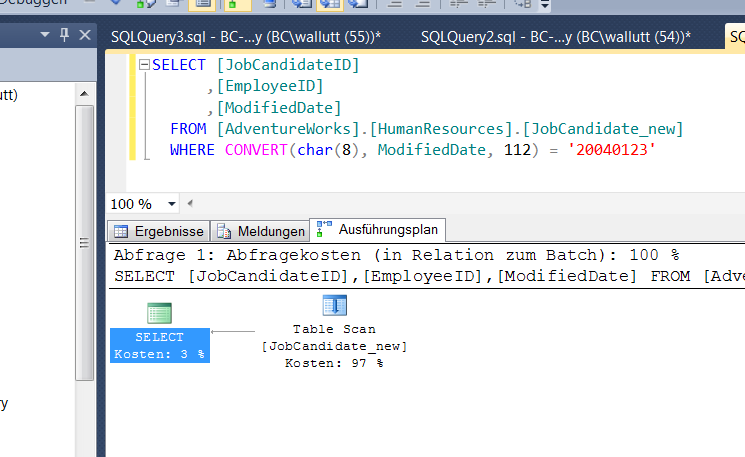Switch to SQLQuery2.sql tab
The image size is (745, 457).
555,37
